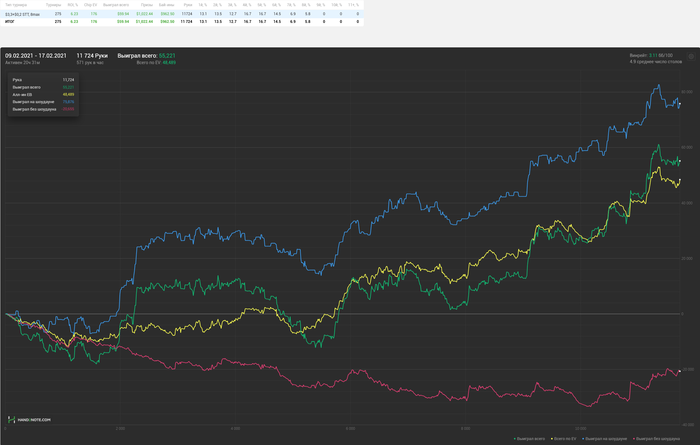Image resolution: width=700 pixels, height=445 pixels.
Task: Click 'Выиграл всего: 55,221' chart heading
Action: point(146,56)
